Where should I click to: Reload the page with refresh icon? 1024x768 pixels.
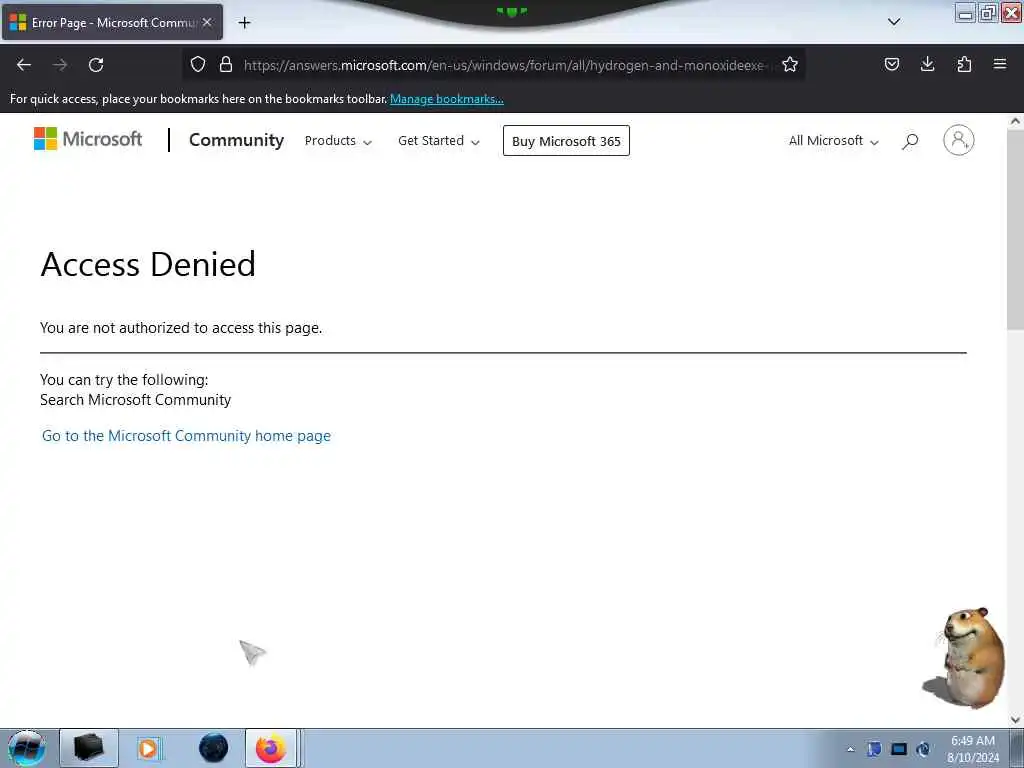(x=96, y=65)
